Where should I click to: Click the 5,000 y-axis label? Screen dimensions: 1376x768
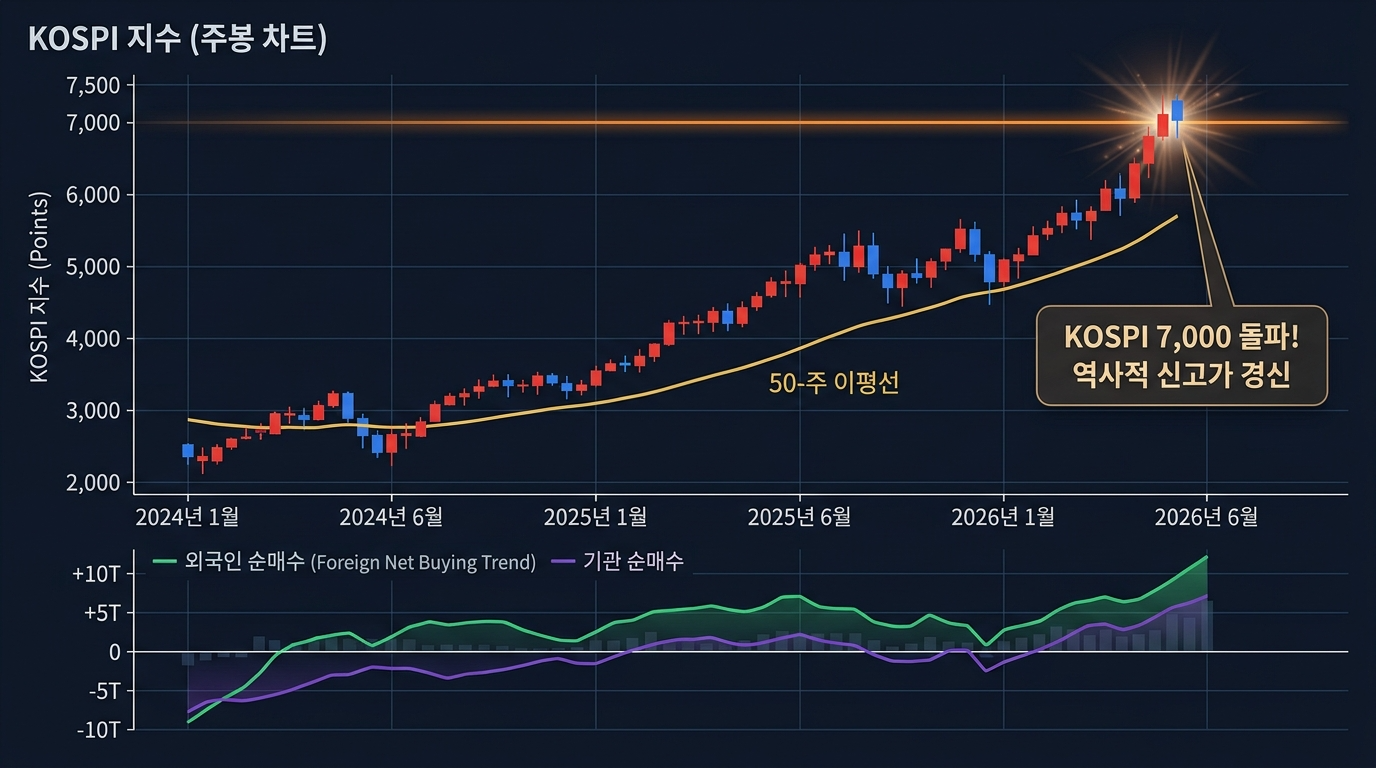(92, 267)
